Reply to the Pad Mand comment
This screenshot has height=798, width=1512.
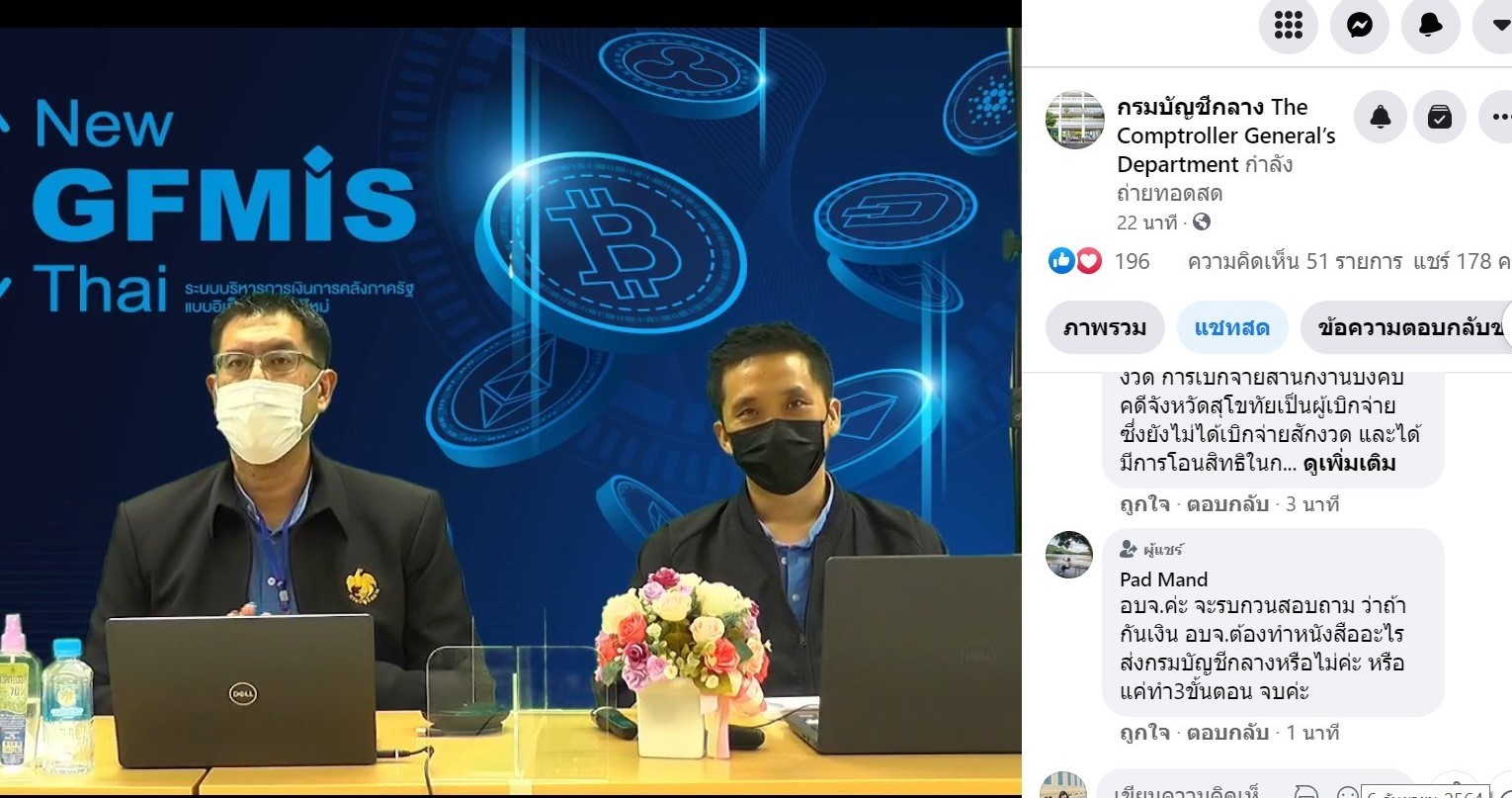[x=1227, y=733]
